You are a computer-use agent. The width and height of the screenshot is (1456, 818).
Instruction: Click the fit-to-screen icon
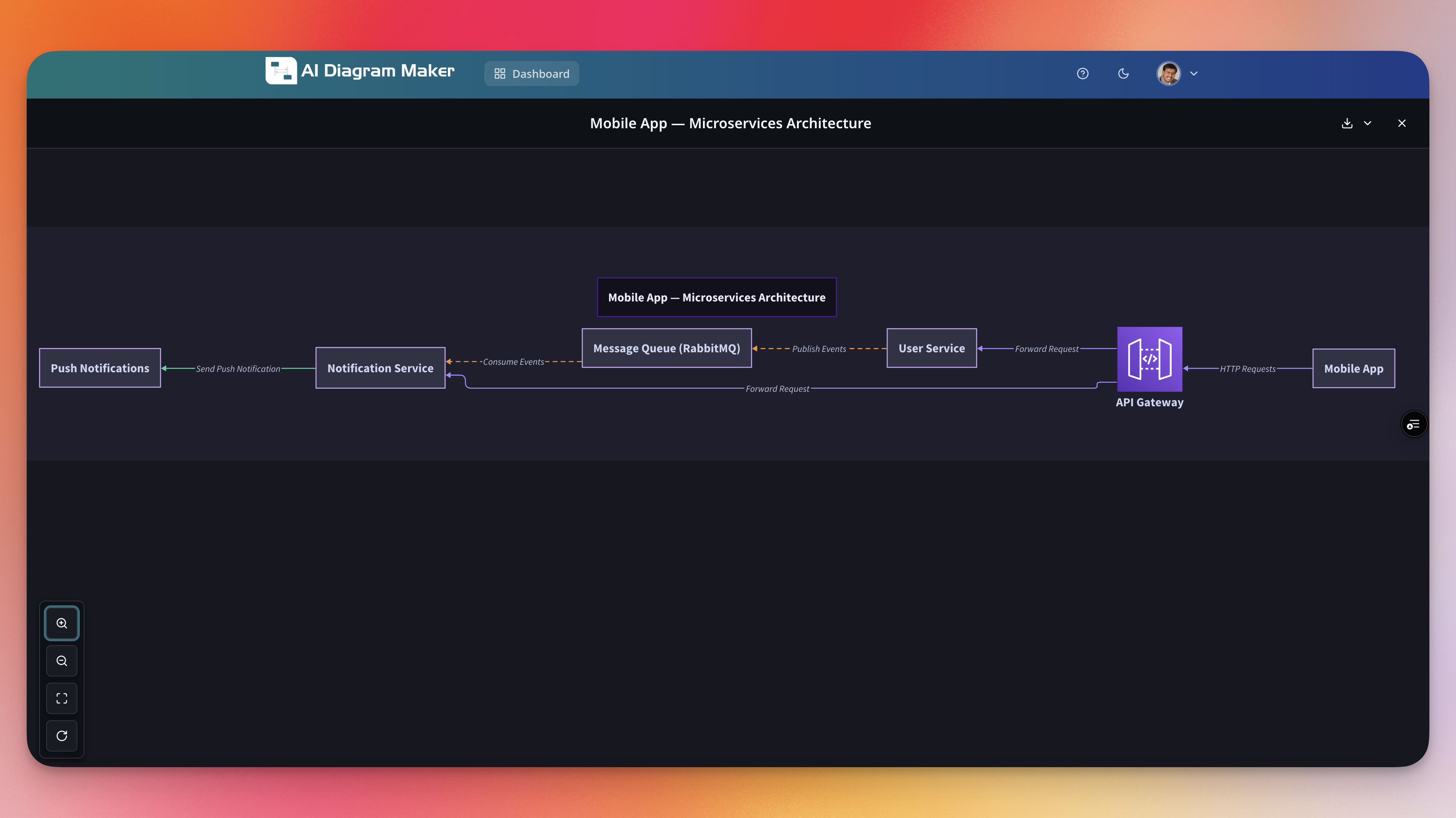[x=61, y=698]
